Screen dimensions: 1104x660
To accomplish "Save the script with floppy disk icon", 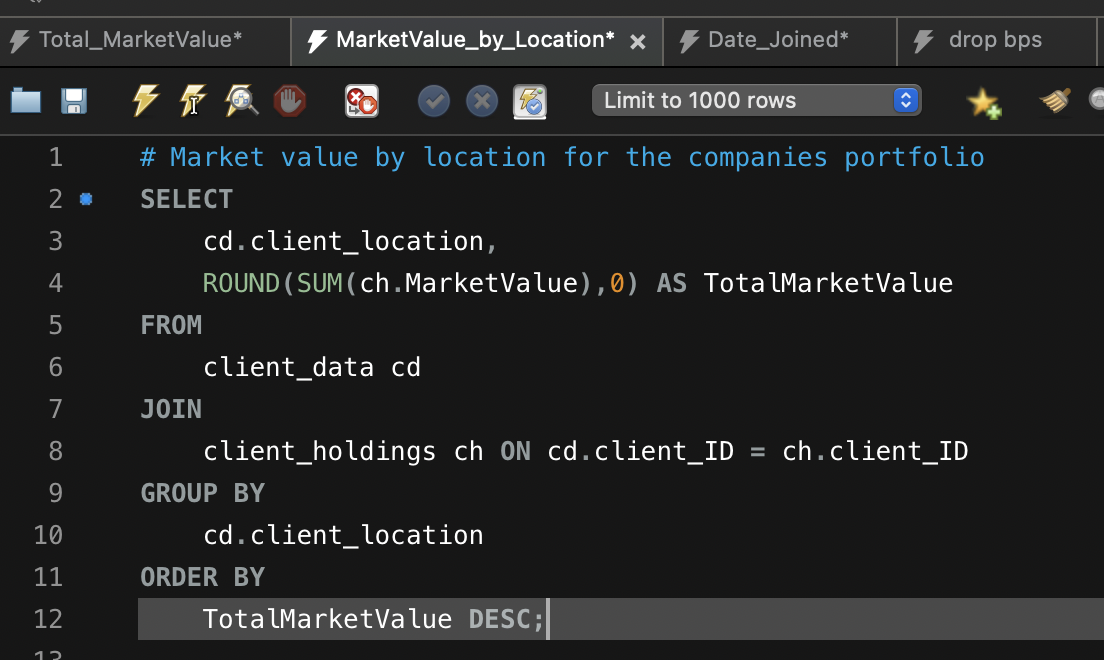I will tap(74, 101).
